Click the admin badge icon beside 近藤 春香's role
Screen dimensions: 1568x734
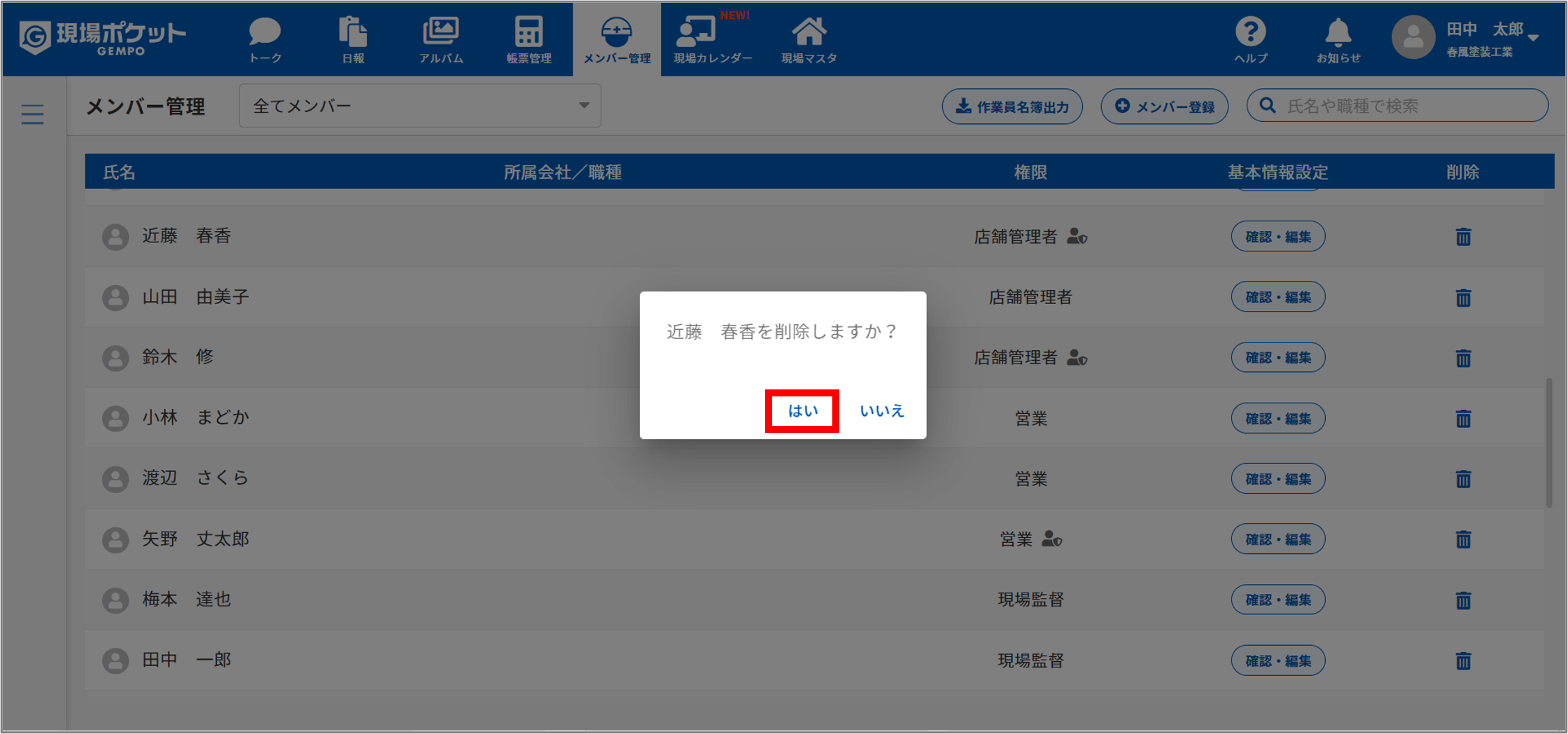(1077, 237)
